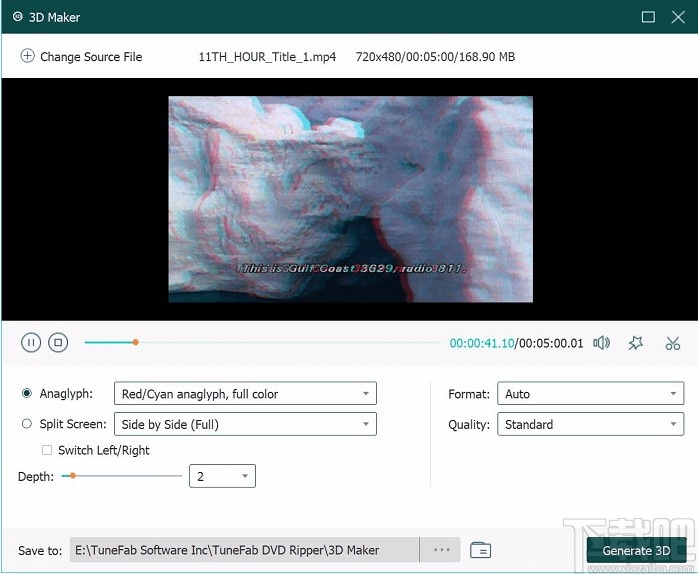This screenshot has width=698, height=574.
Task: Click the video playback progress slider
Action: (262, 342)
